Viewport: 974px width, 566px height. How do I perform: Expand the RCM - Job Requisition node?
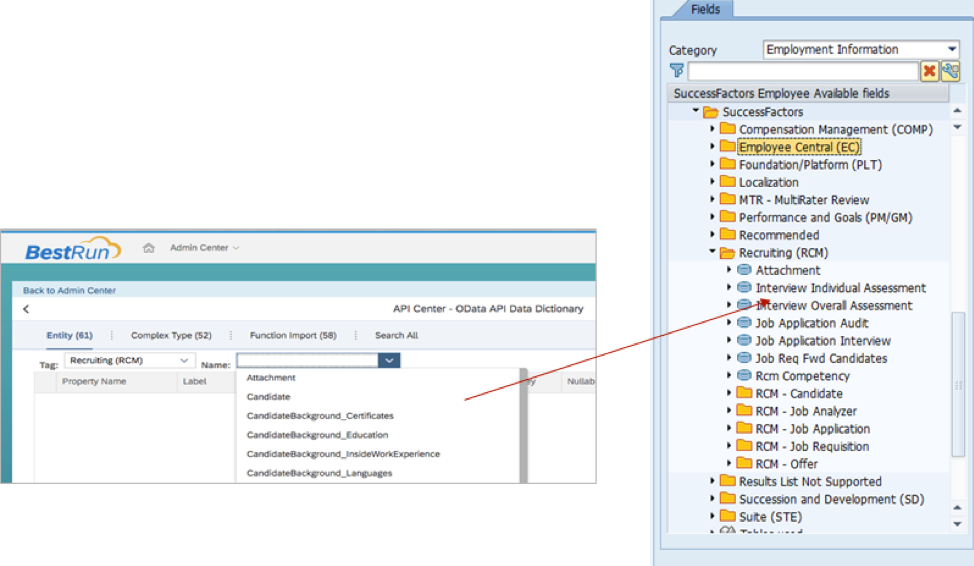point(729,445)
